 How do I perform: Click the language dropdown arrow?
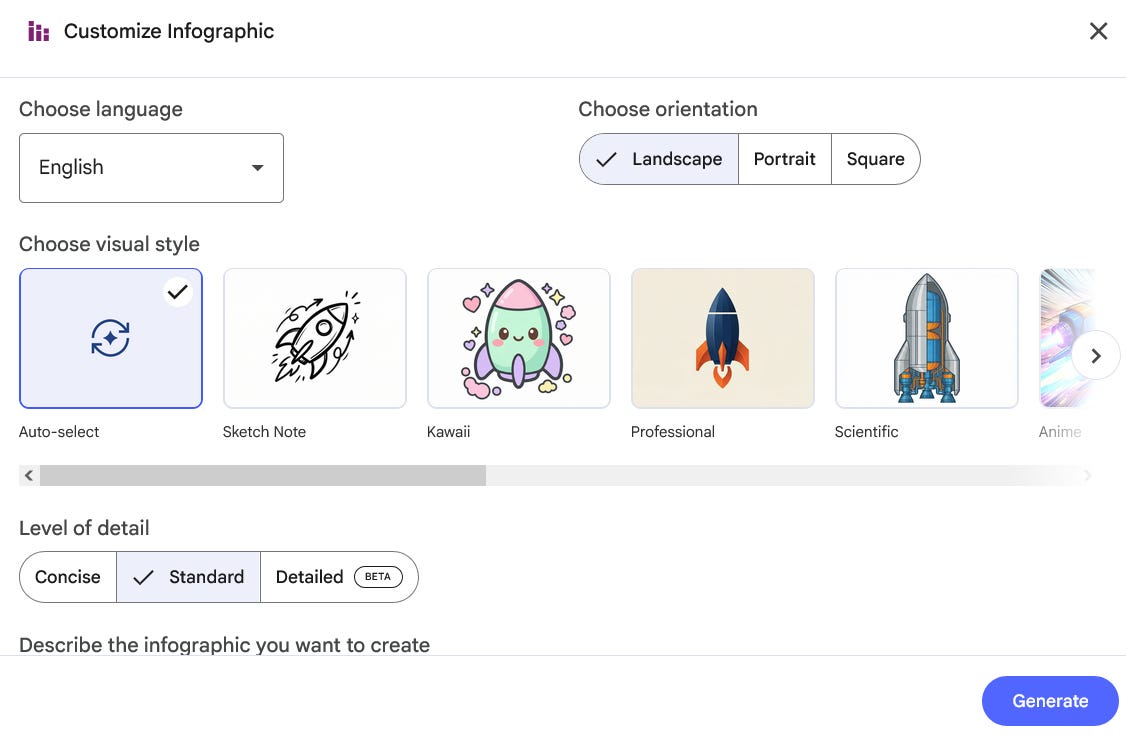pyautogui.click(x=257, y=168)
